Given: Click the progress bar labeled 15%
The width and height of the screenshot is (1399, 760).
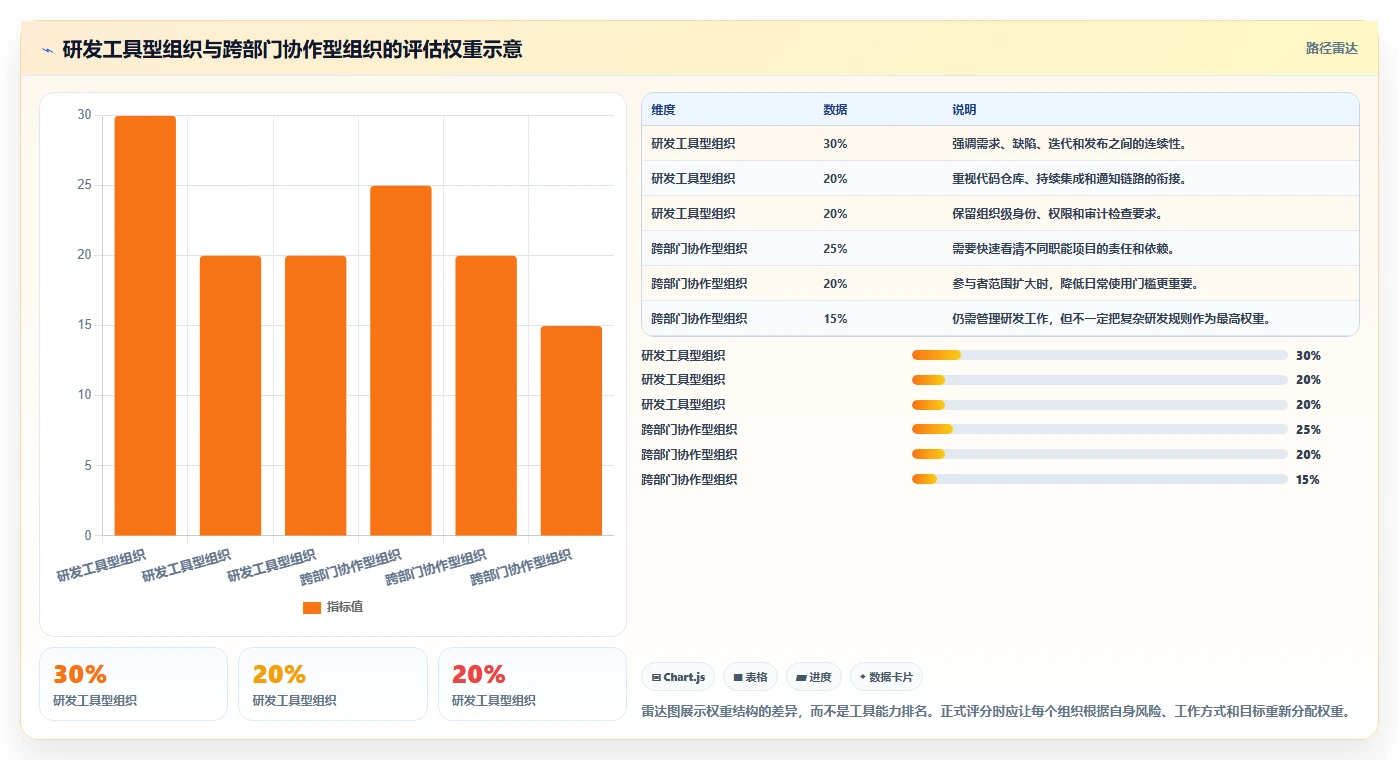Looking at the screenshot, I should point(1099,480).
